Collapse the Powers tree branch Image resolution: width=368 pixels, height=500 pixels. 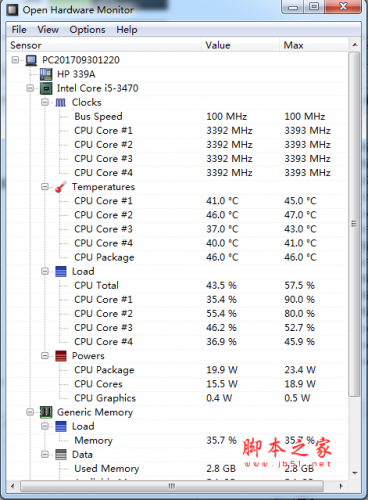click(x=45, y=356)
